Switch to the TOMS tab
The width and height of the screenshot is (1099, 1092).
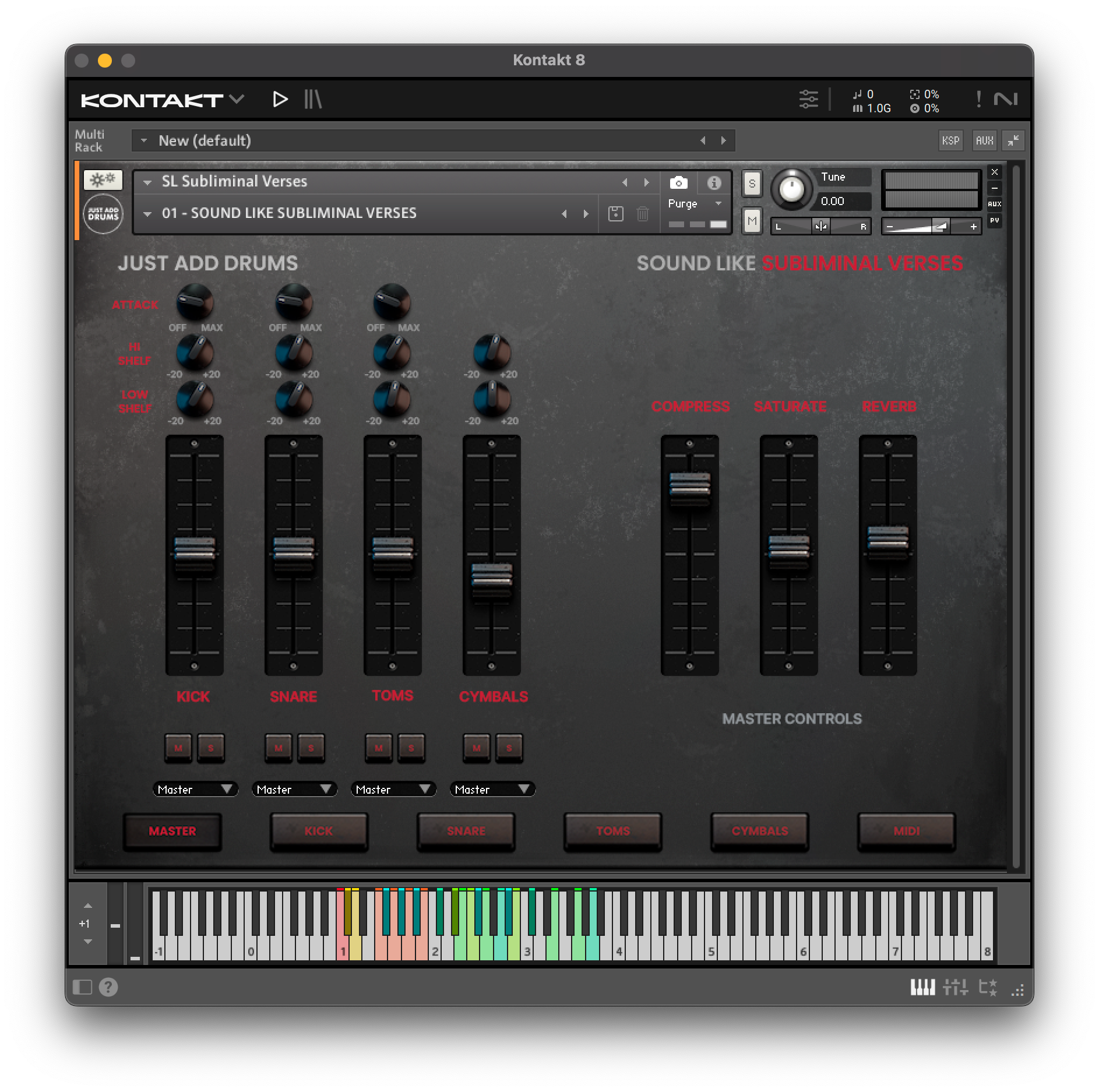click(x=613, y=831)
